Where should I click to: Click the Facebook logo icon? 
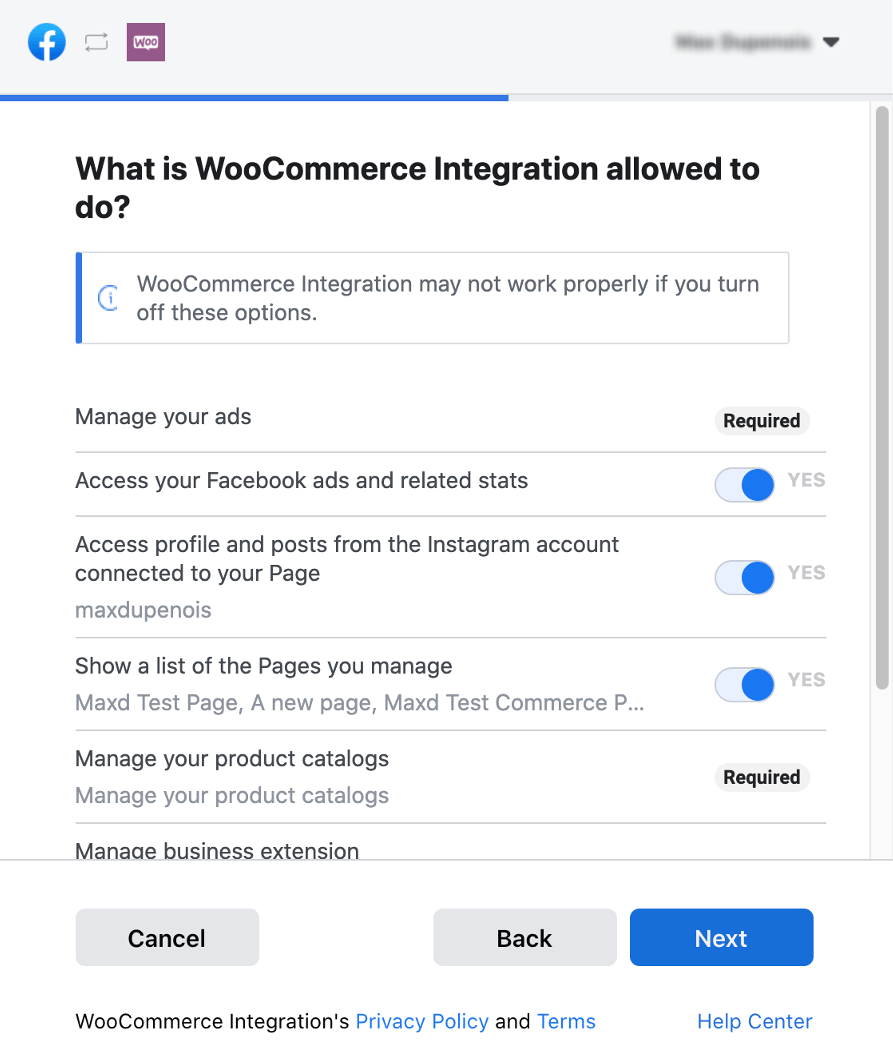click(46, 42)
